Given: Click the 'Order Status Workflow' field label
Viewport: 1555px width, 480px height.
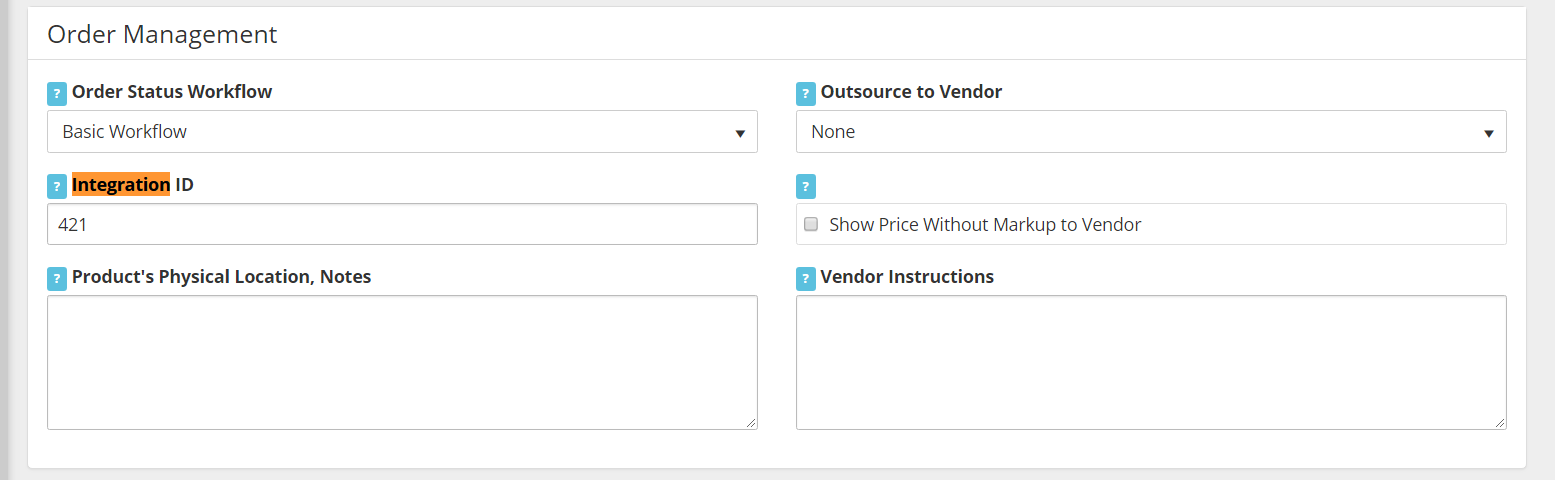Looking at the screenshot, I should pyautogui.click(x=172, y=92).
